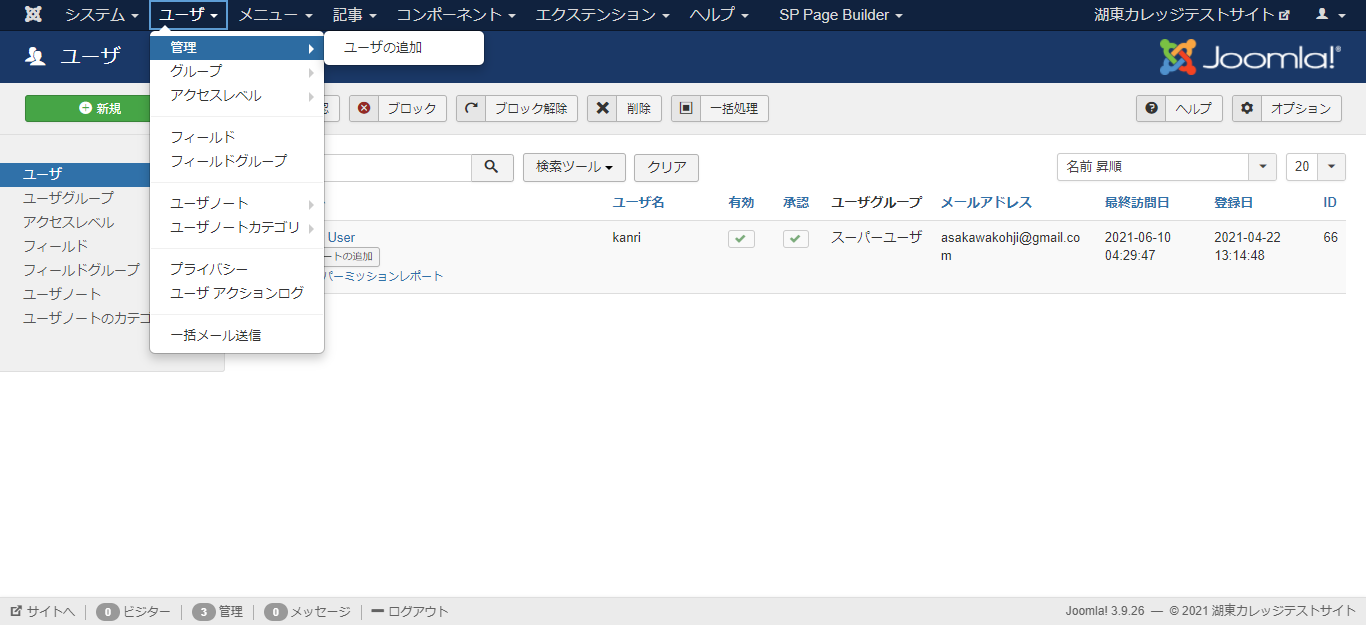Click the クリア button
The width and height of the screenshot is (1366, 625).
coord(666,168)
